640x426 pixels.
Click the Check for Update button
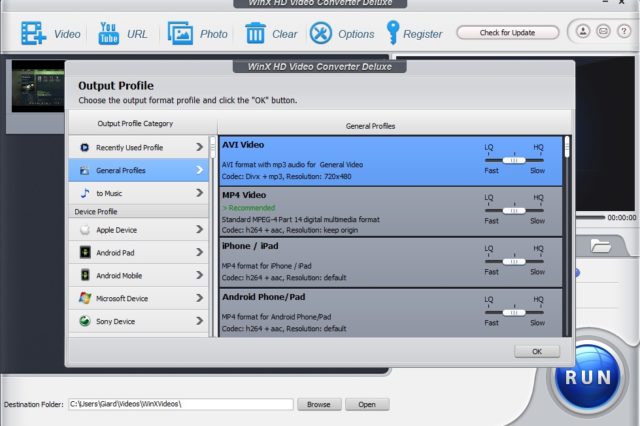click(x=508, y=32)
